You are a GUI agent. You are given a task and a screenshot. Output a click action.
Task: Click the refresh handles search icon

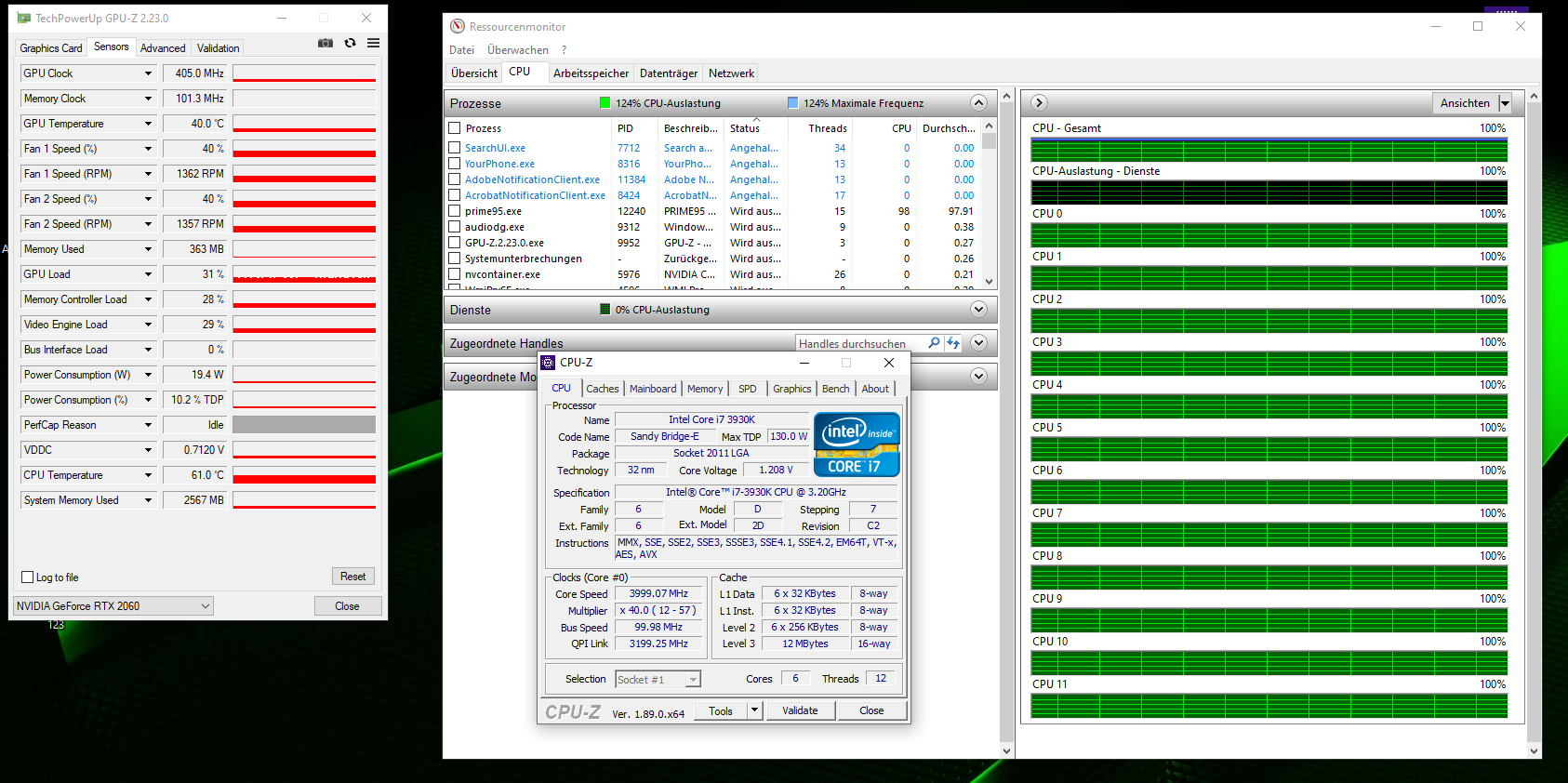point(953,343)
